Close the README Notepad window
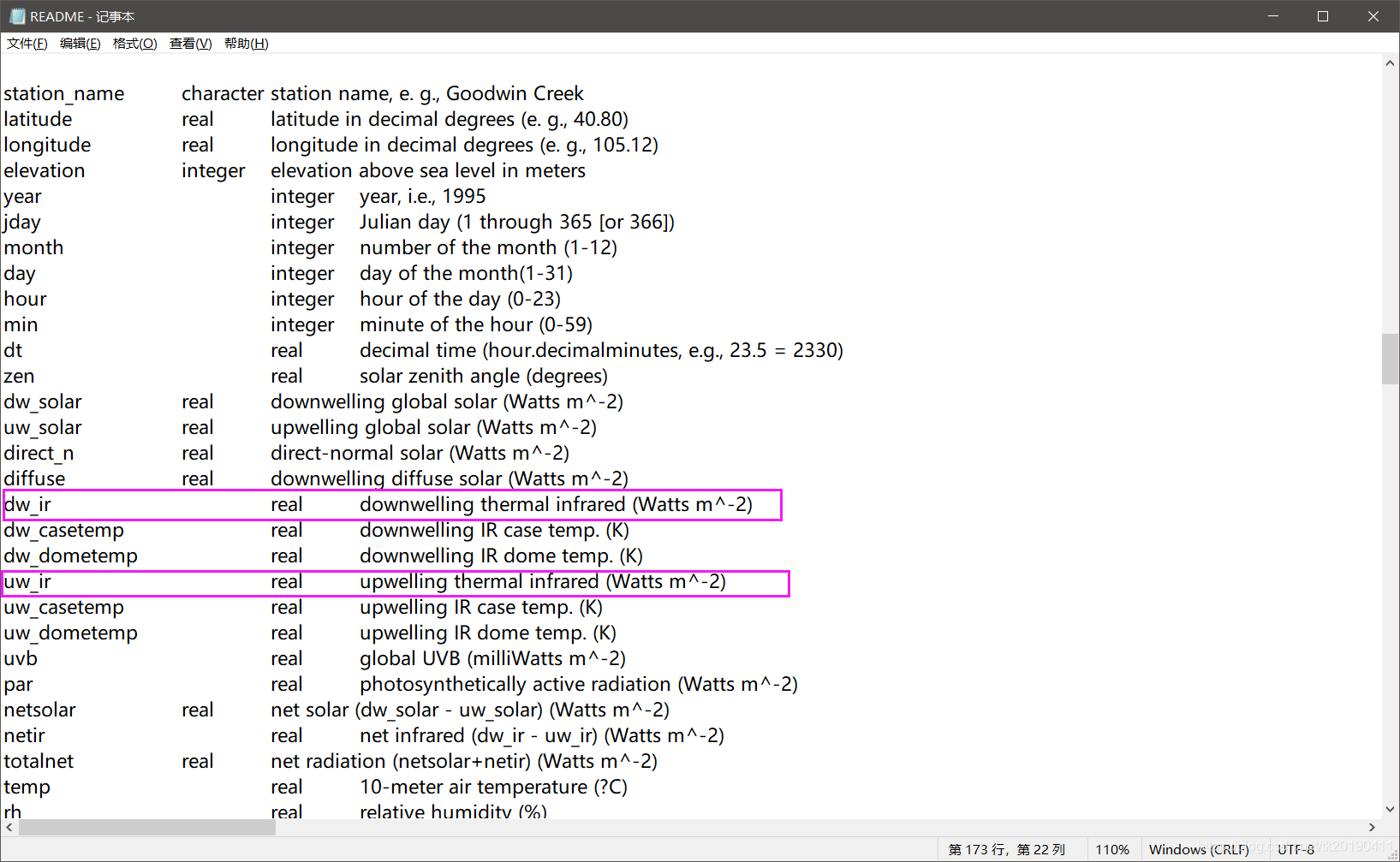Screen dimensions: 1400x862 pos(1373,16)
